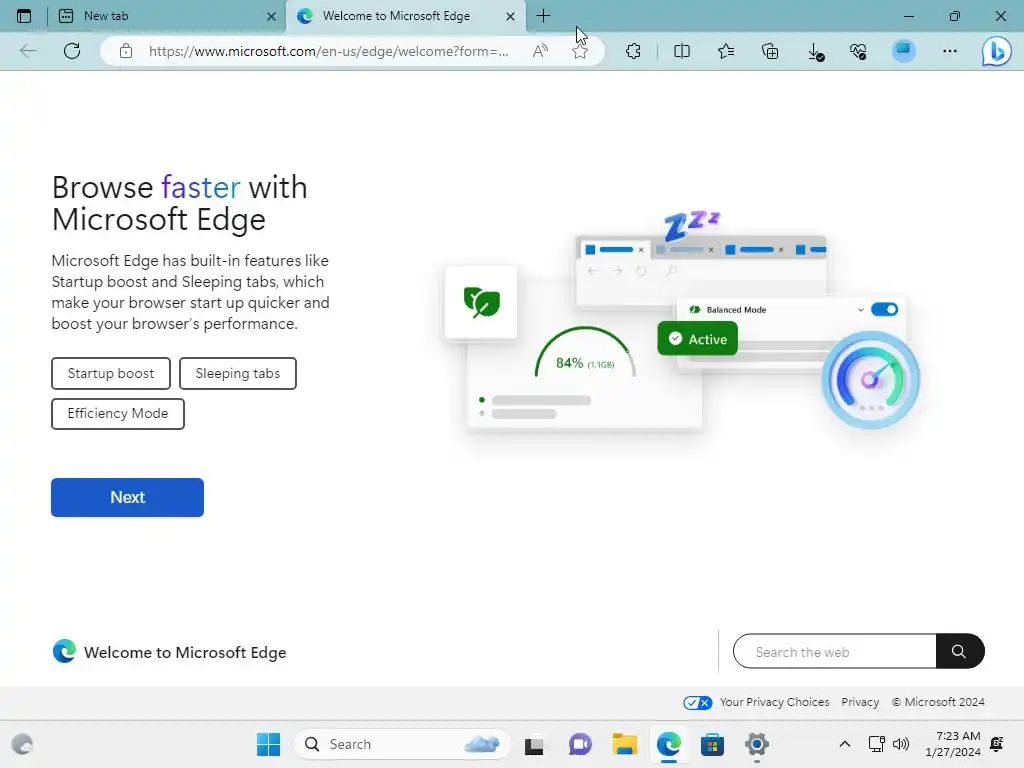Open Settings and more ellipsis menu
This screenshot has height=768, width=1024.
[x=950, y=51]
